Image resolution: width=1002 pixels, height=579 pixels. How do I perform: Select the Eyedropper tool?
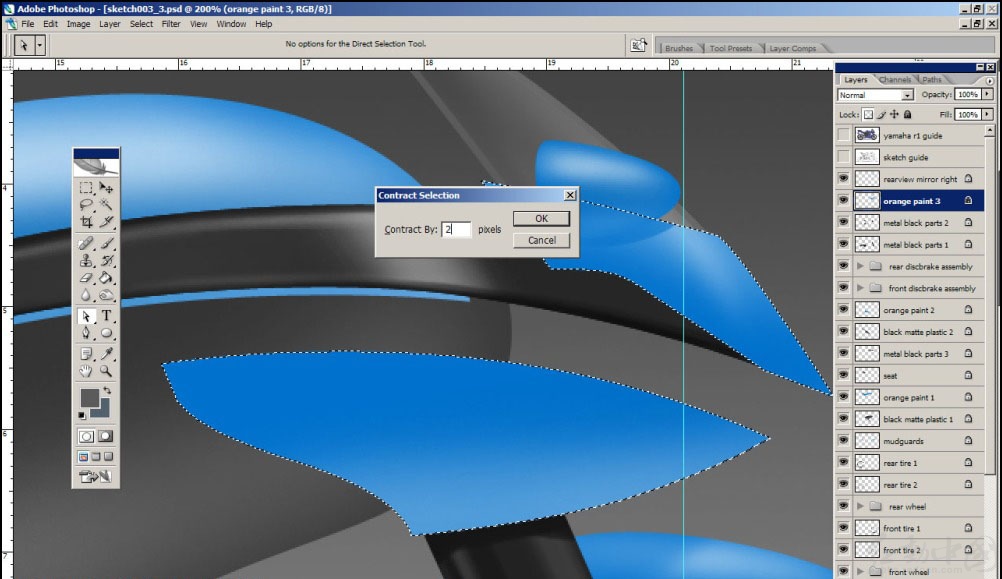106,353
